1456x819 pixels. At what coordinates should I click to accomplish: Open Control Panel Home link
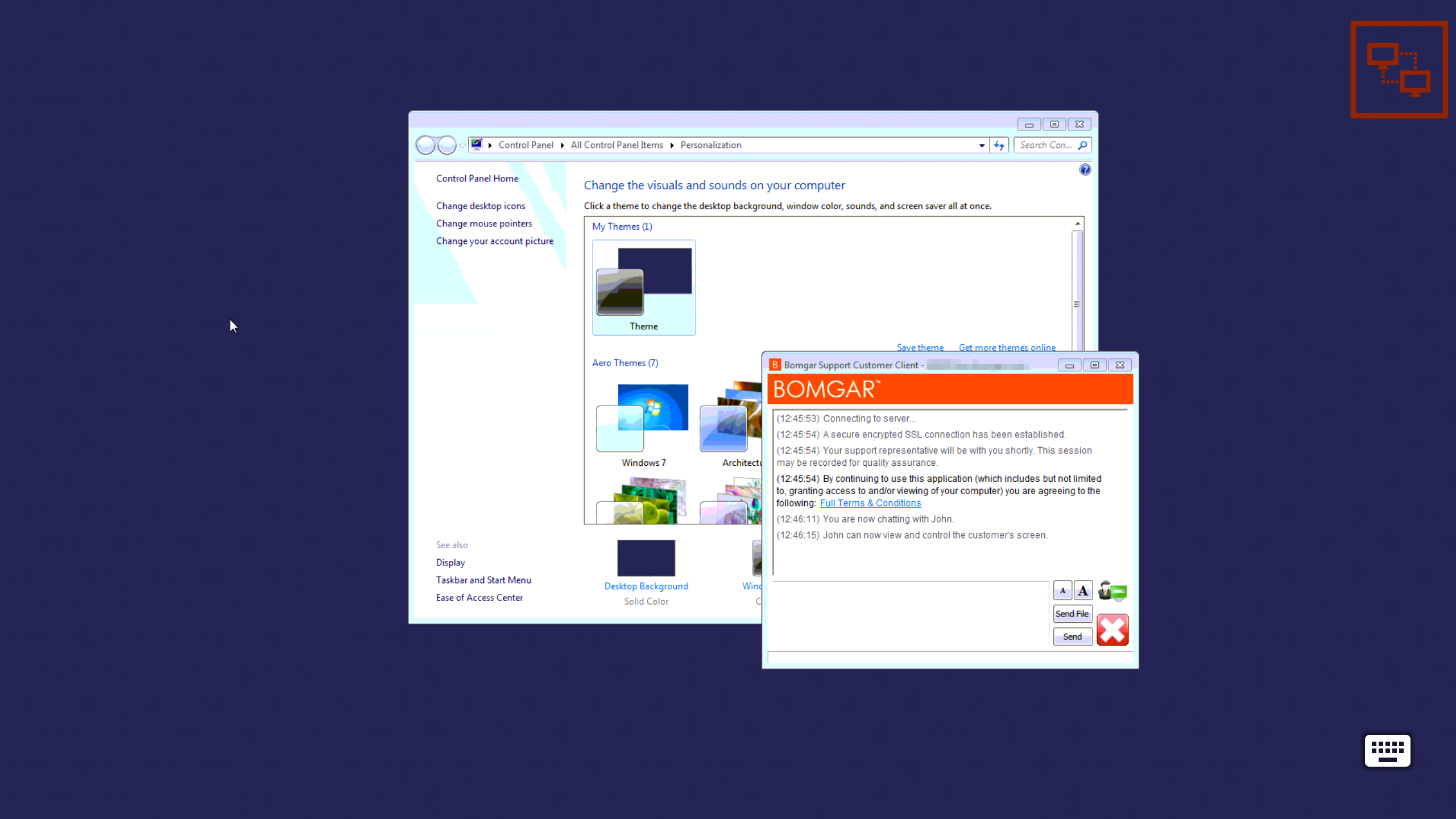click(x=477, y=179)
